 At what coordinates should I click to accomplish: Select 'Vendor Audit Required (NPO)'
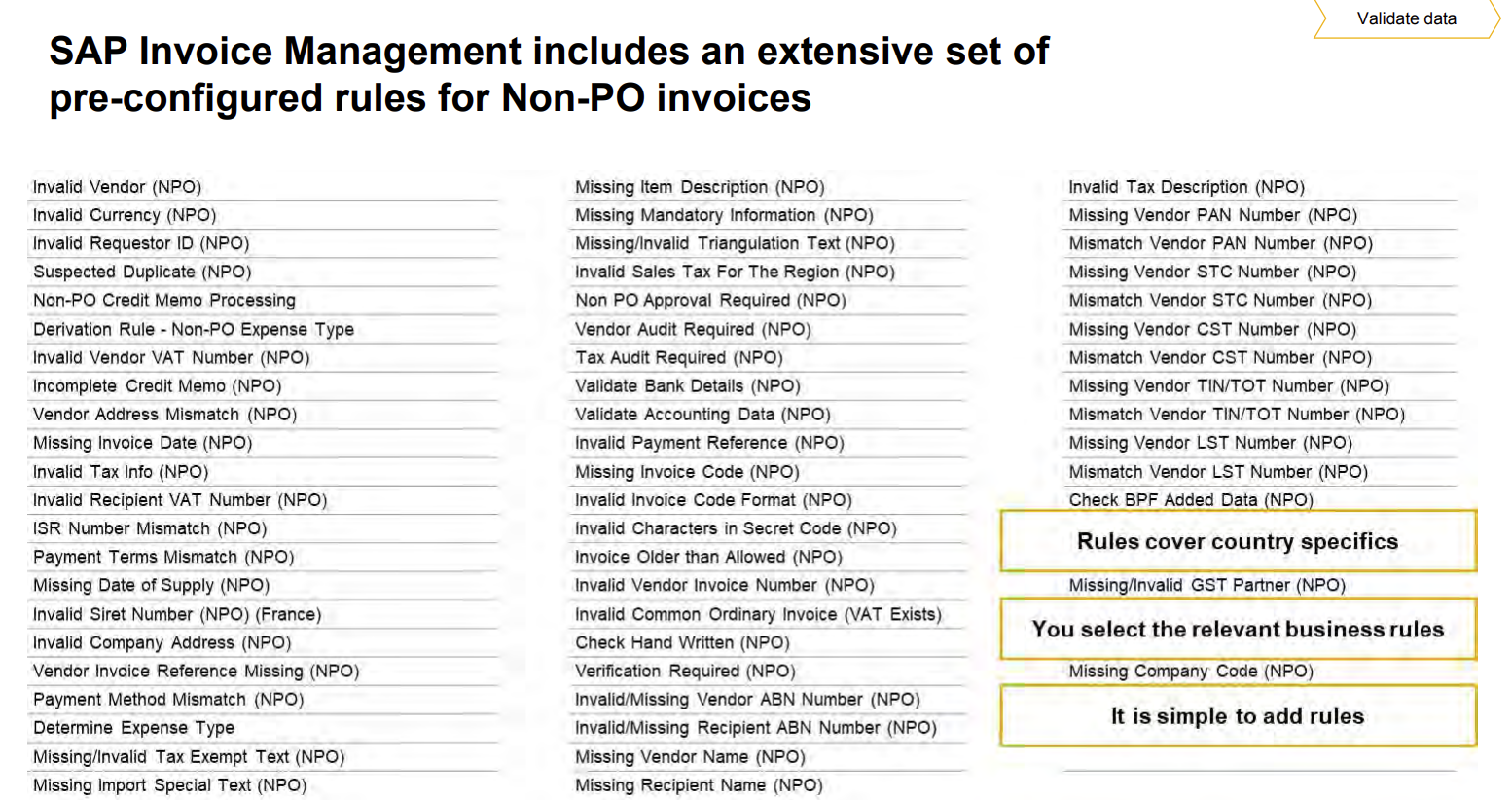point(693,329)
